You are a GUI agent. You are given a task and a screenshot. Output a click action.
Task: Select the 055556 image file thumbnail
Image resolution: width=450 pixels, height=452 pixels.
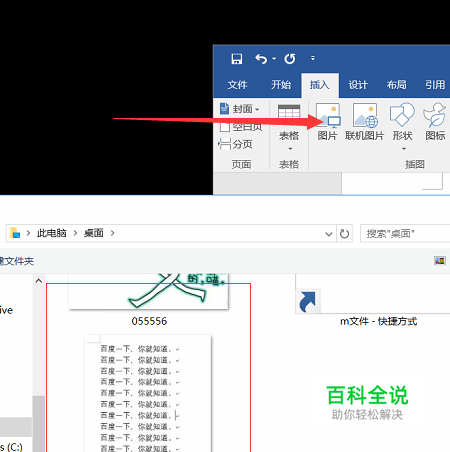(x=148, y=291)
